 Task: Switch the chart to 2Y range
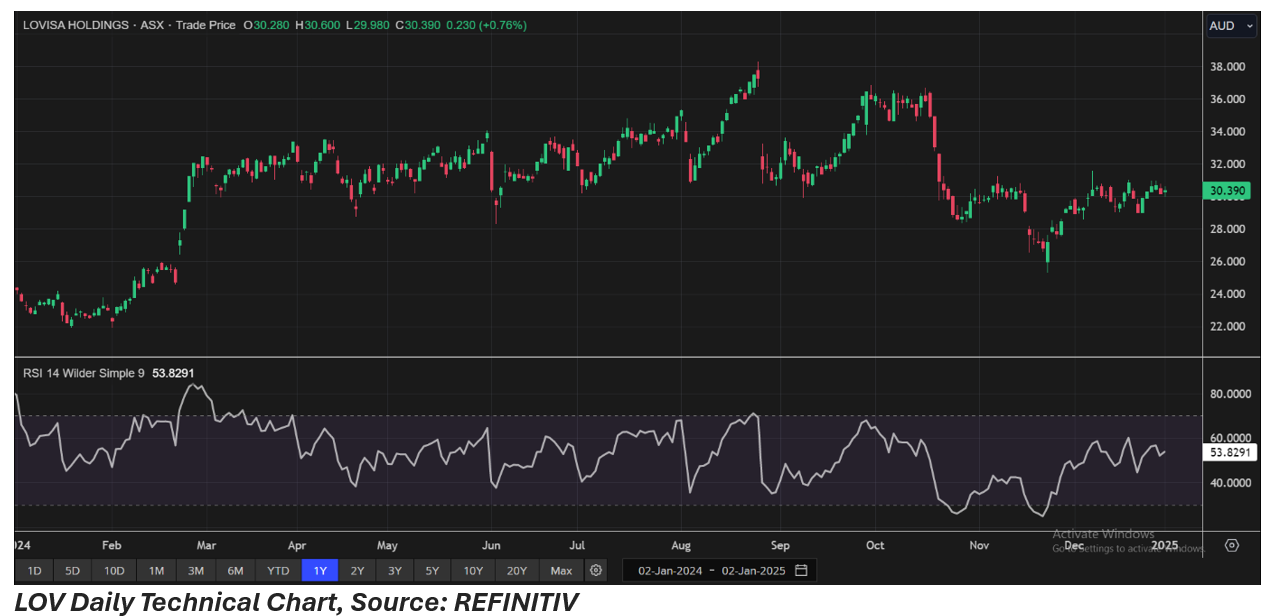click(x=357, y=571)
